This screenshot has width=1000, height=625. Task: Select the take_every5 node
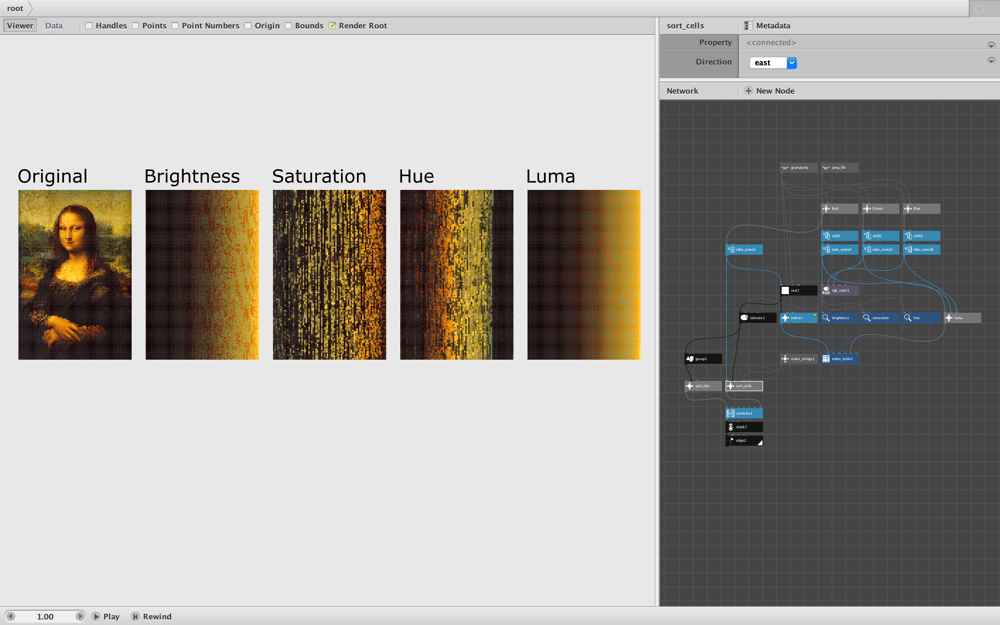pos(880,249)
